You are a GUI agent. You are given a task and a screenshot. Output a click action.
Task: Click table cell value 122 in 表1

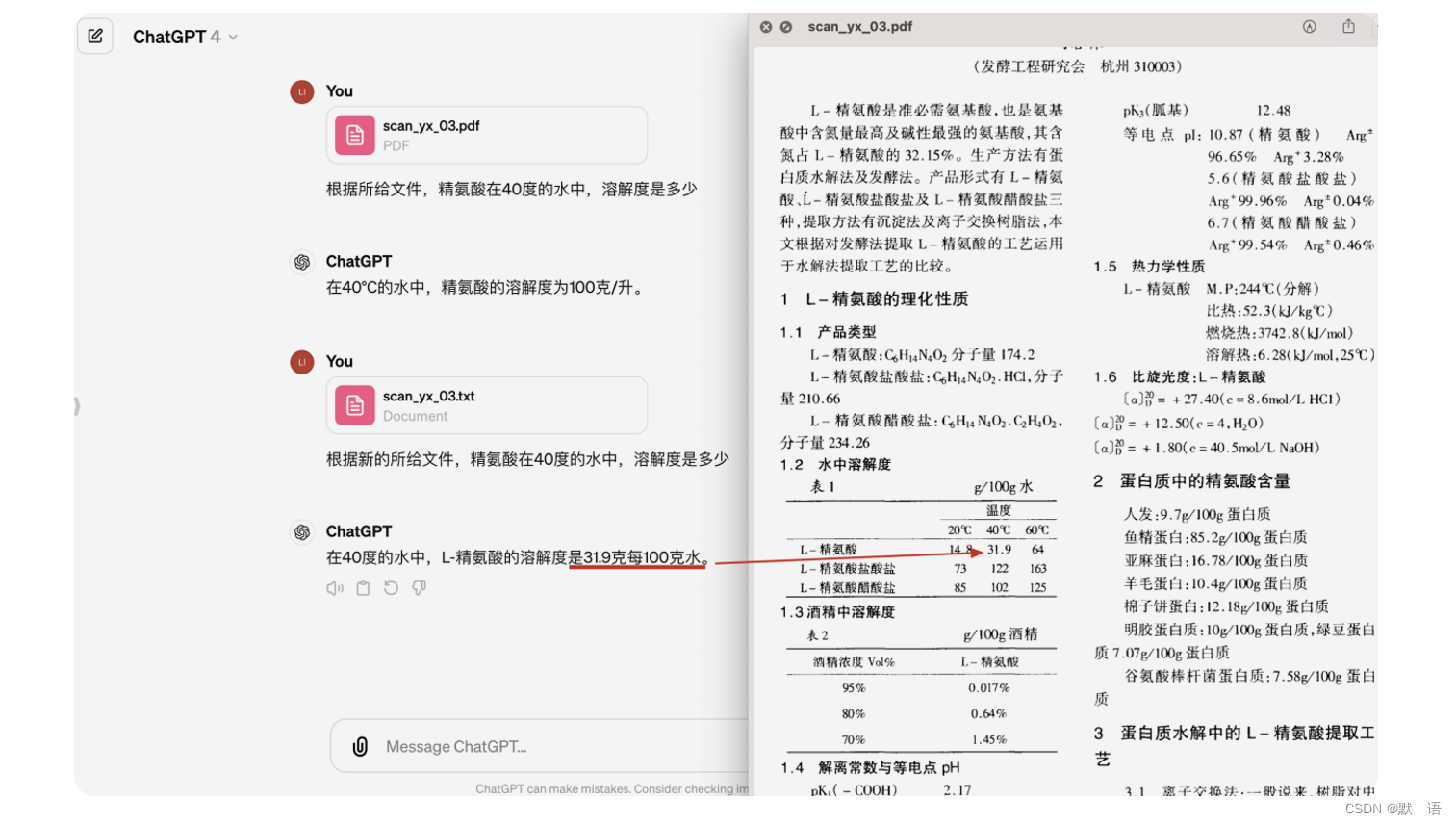click(x=1000, y=569)
